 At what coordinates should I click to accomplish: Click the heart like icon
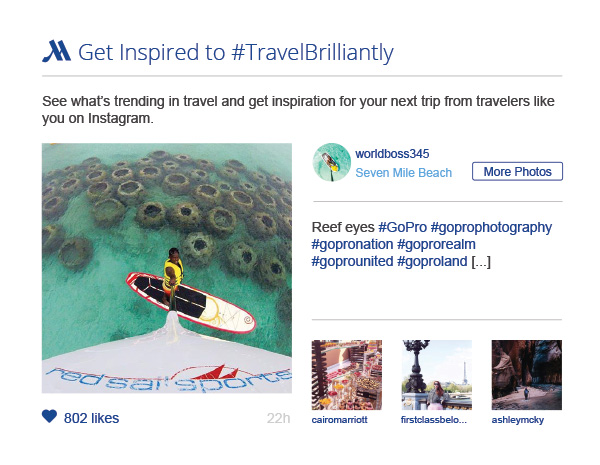click(50, 417)
